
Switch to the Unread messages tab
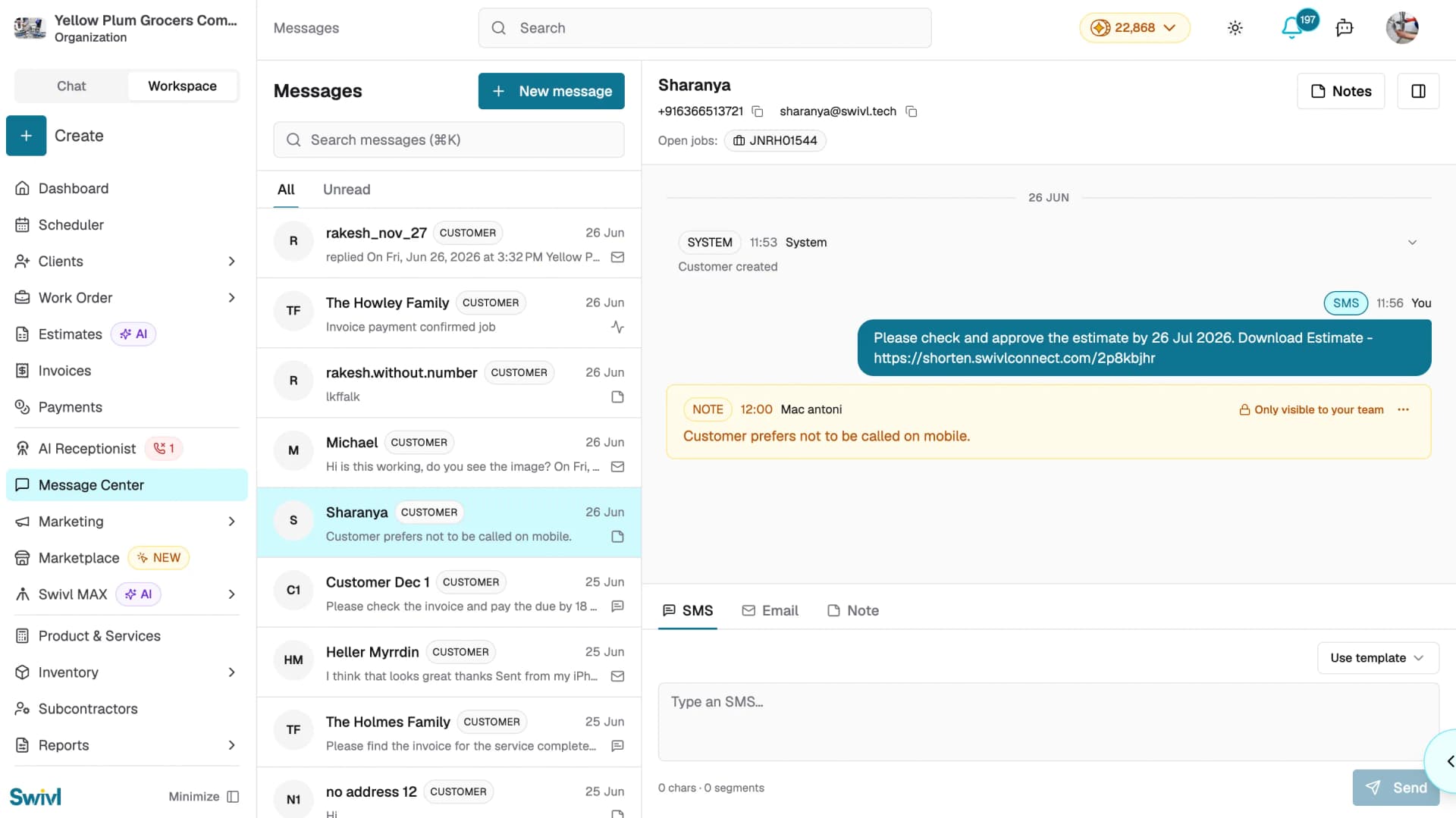[x=347, y=190]
